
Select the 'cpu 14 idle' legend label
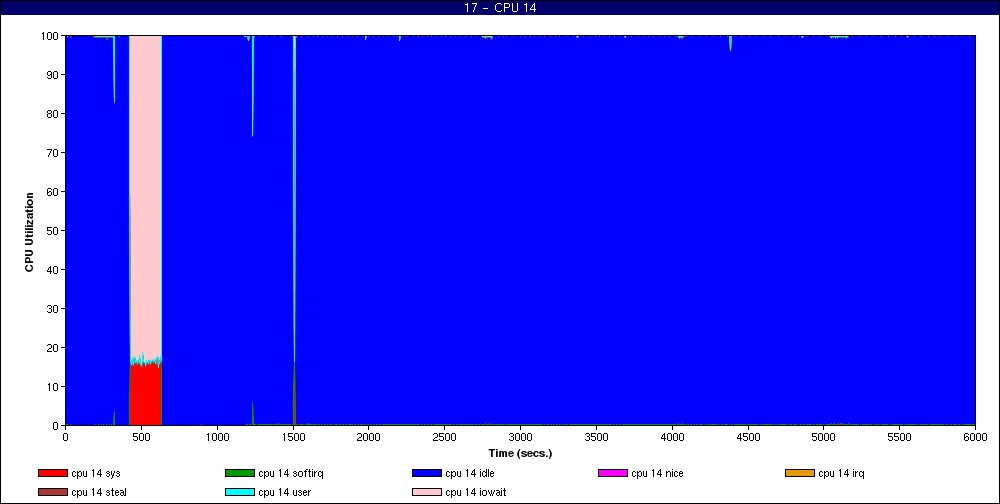(469, 473)
